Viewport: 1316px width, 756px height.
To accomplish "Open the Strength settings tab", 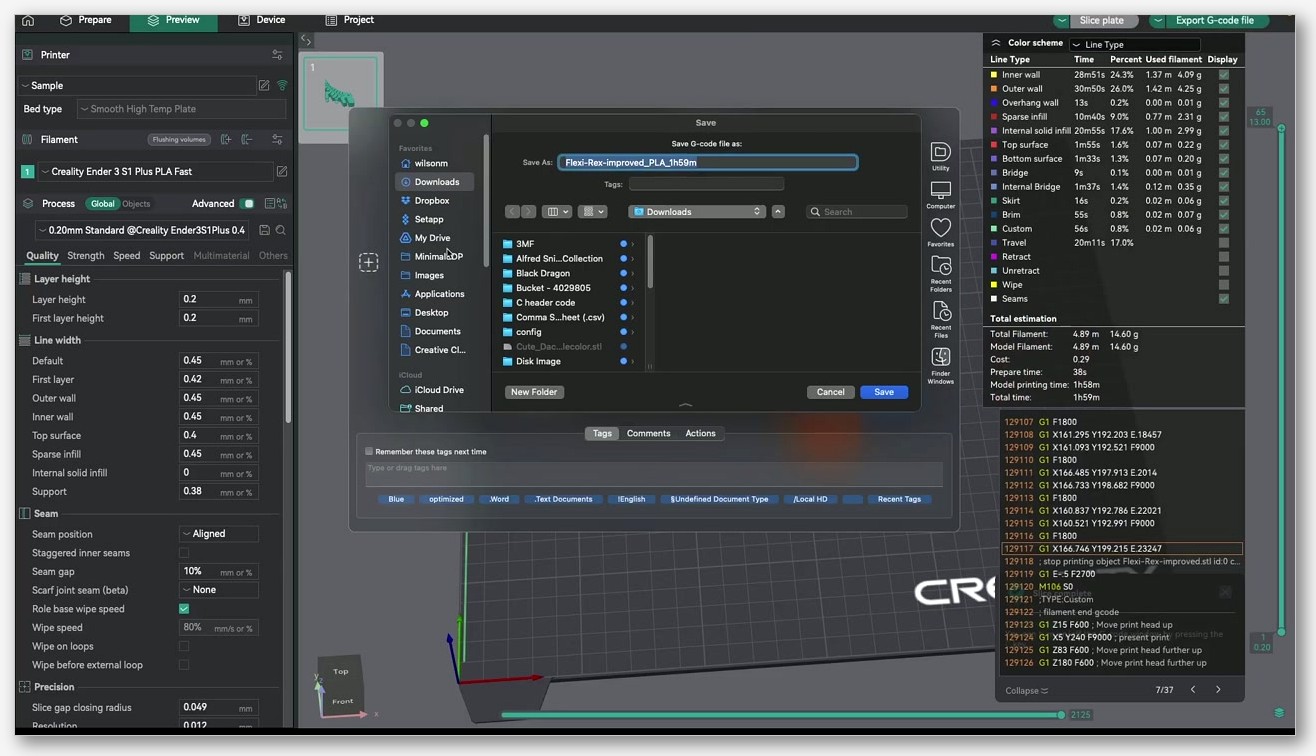I will pyautogui.click(x=86, y=256).
